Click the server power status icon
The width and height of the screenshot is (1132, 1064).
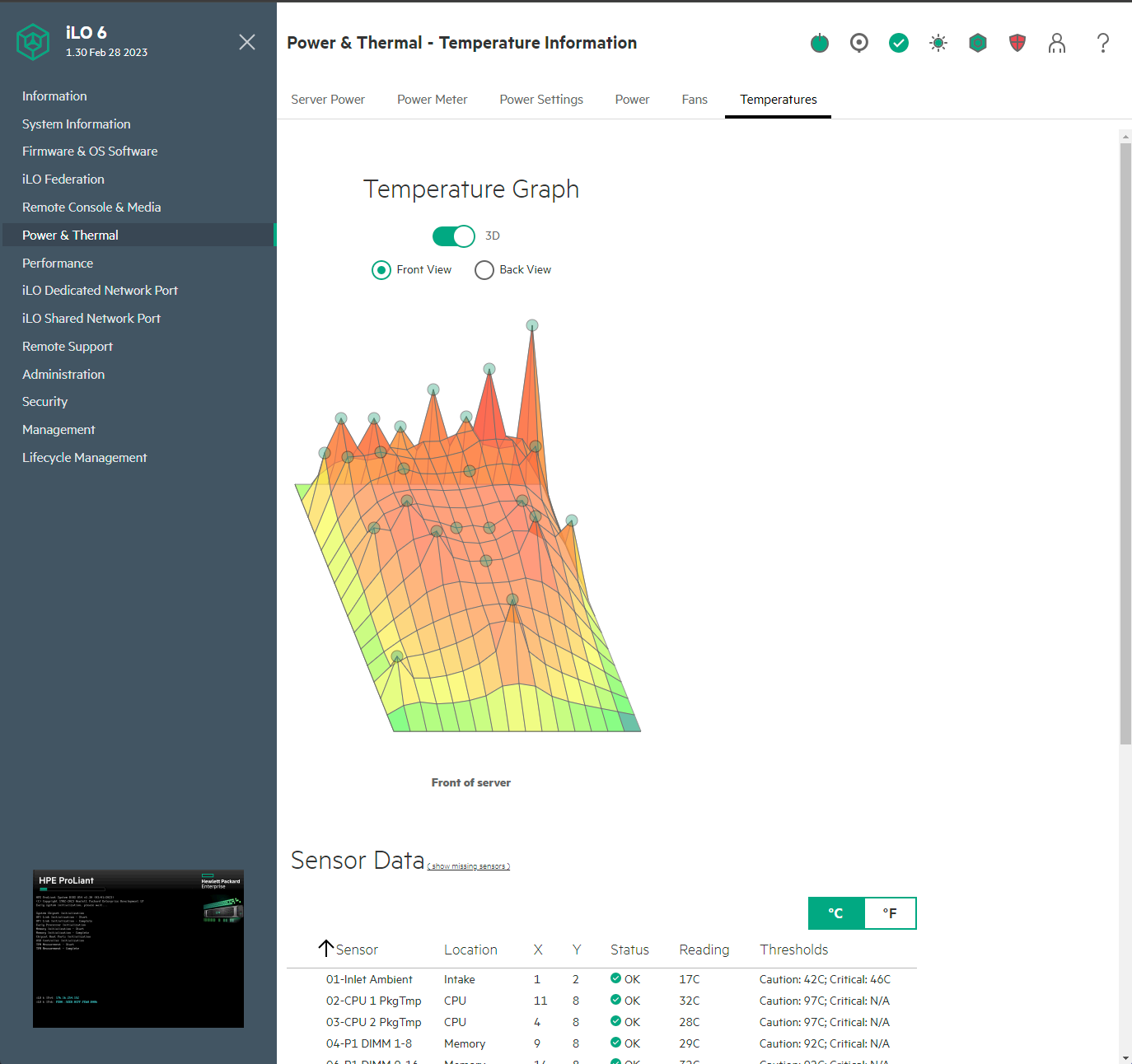coord(819,43)
